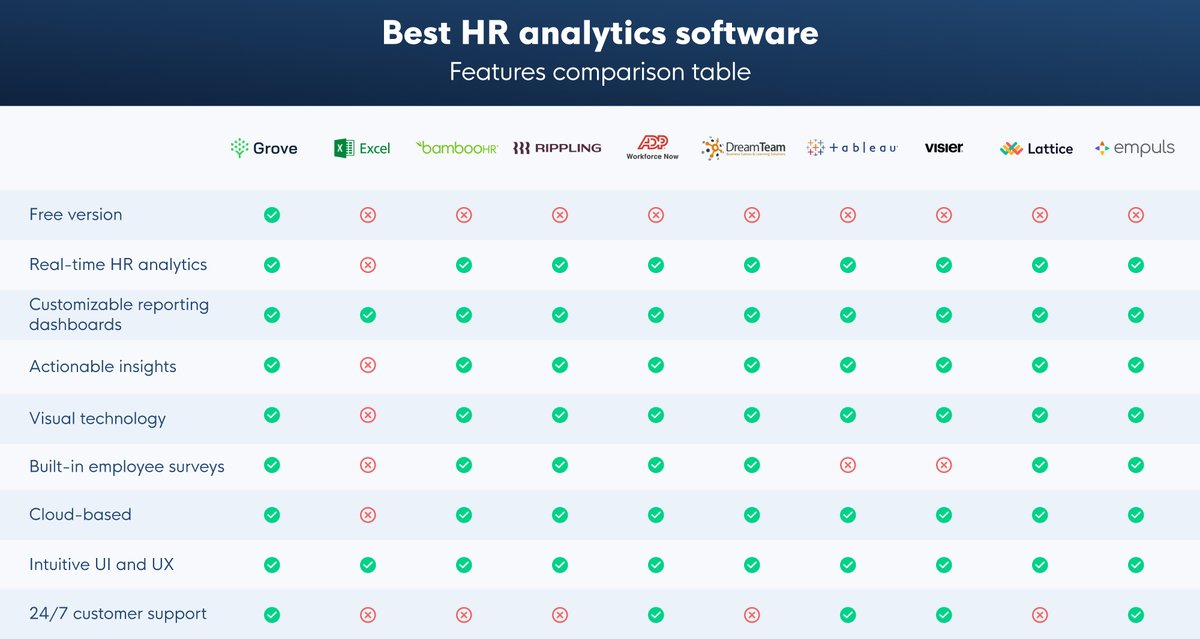Click the Tableau logo in the header
Screen dimensions: 1200x639
[852, 147]
